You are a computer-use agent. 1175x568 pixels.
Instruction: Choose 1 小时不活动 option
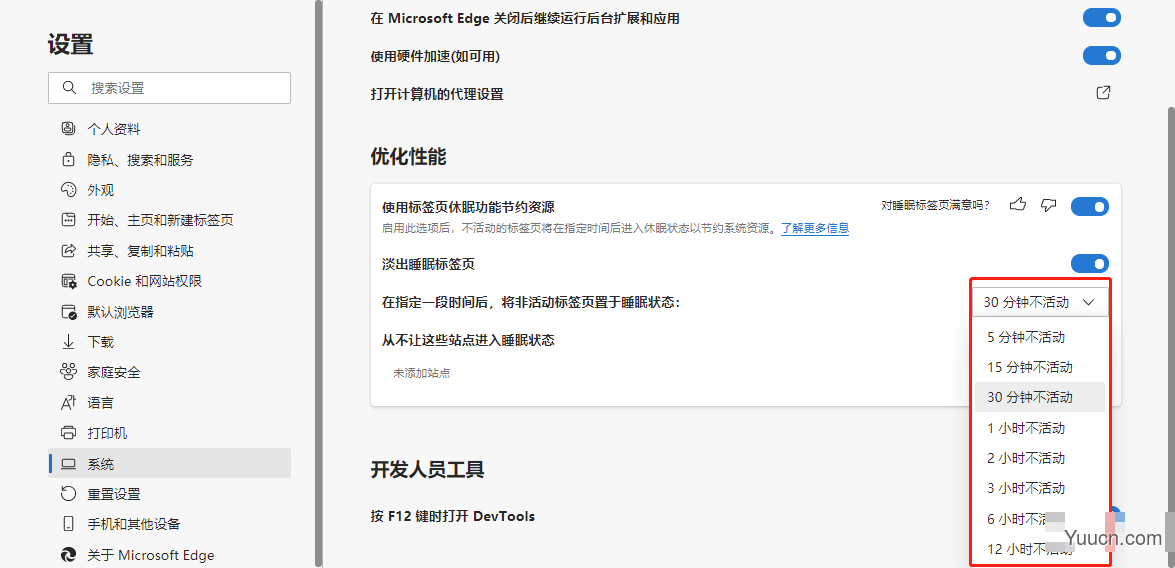(1039, 428)
